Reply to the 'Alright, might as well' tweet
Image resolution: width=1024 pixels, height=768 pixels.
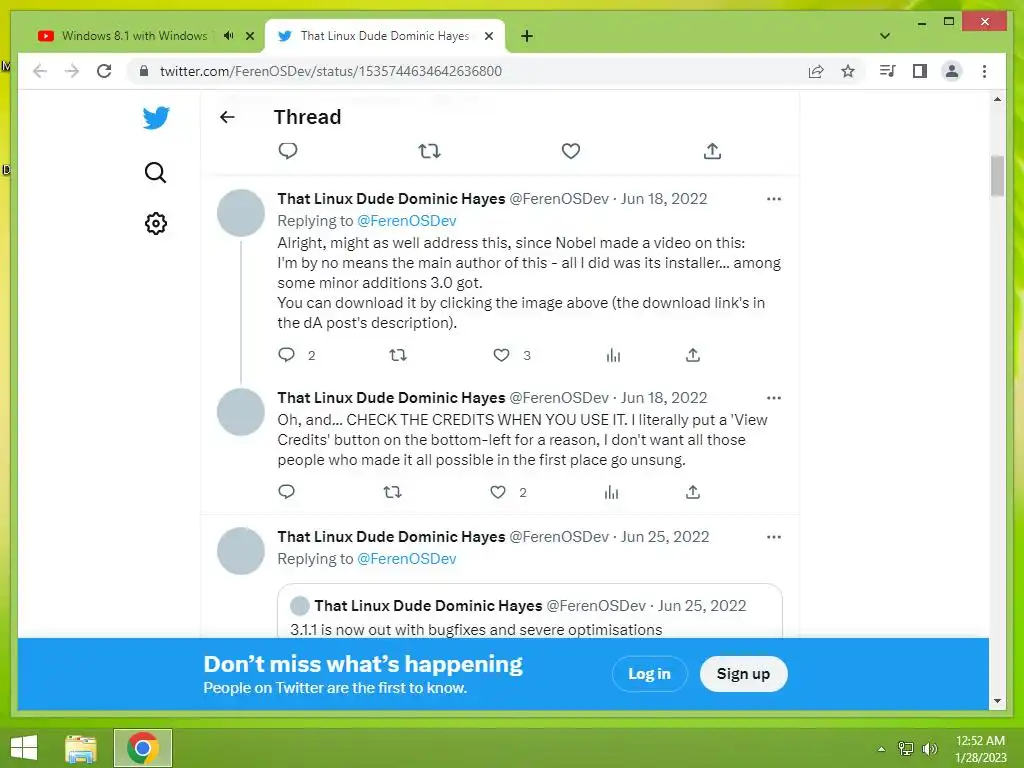pyautogui.click(x=287, y=355)
